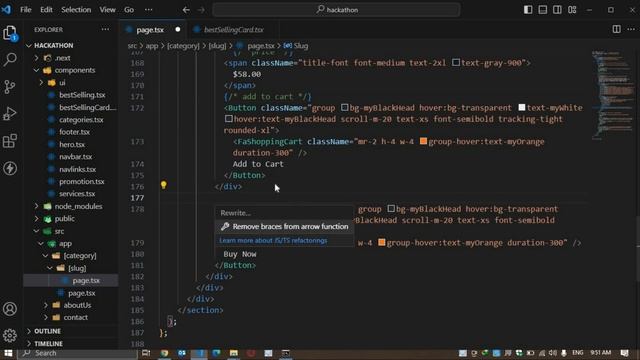
Task: Open categories.tsx file
Action: tap(81, 120)
